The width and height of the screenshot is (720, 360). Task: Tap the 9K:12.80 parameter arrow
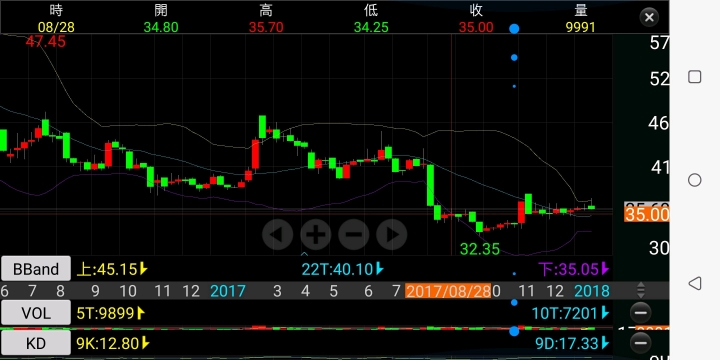click(x=146, y=343)
